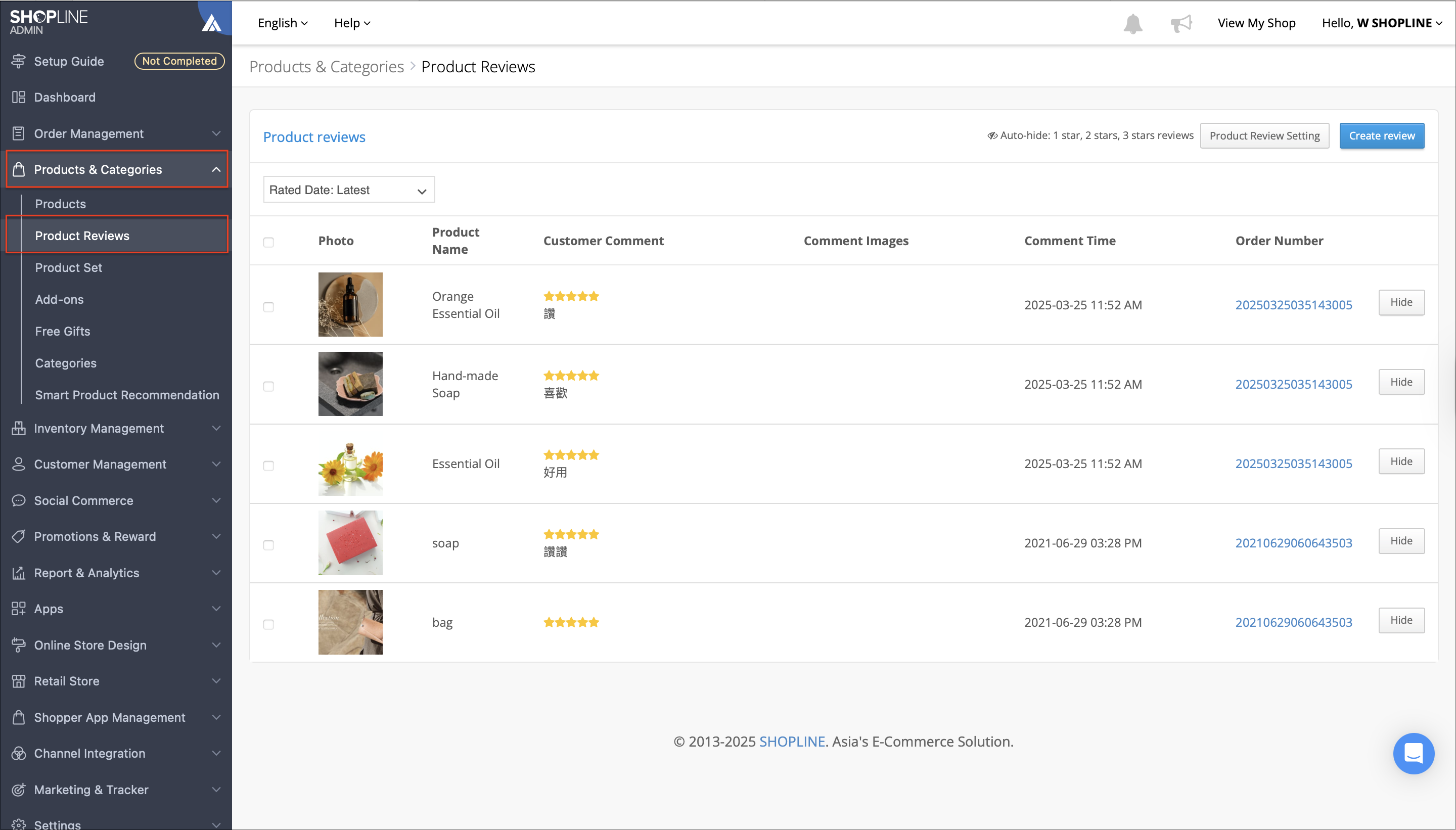Viewport: 1456px width, 830px height.
Task: Check the bag review checkbox
Action: coord(268,624)
